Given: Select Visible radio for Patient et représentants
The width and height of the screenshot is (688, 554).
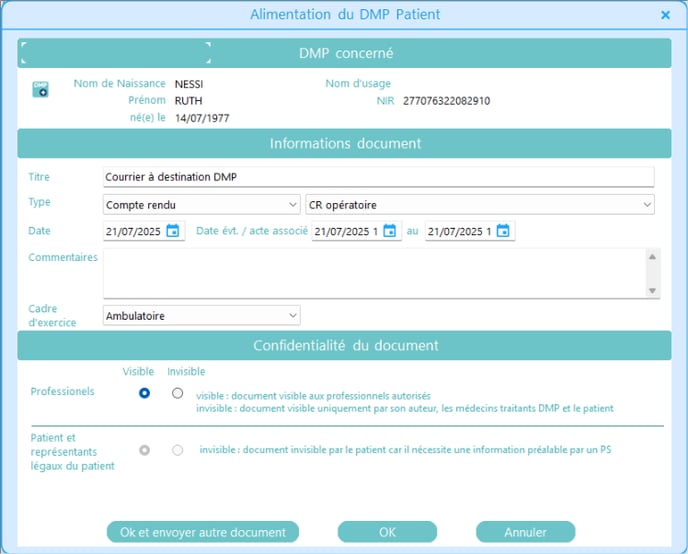Looking at the screenshot, I should [144, 450].
